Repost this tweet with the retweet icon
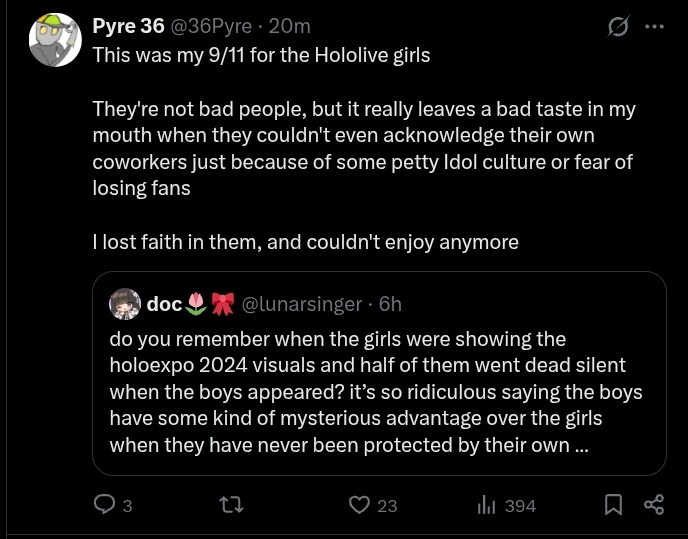 [231, 505]
